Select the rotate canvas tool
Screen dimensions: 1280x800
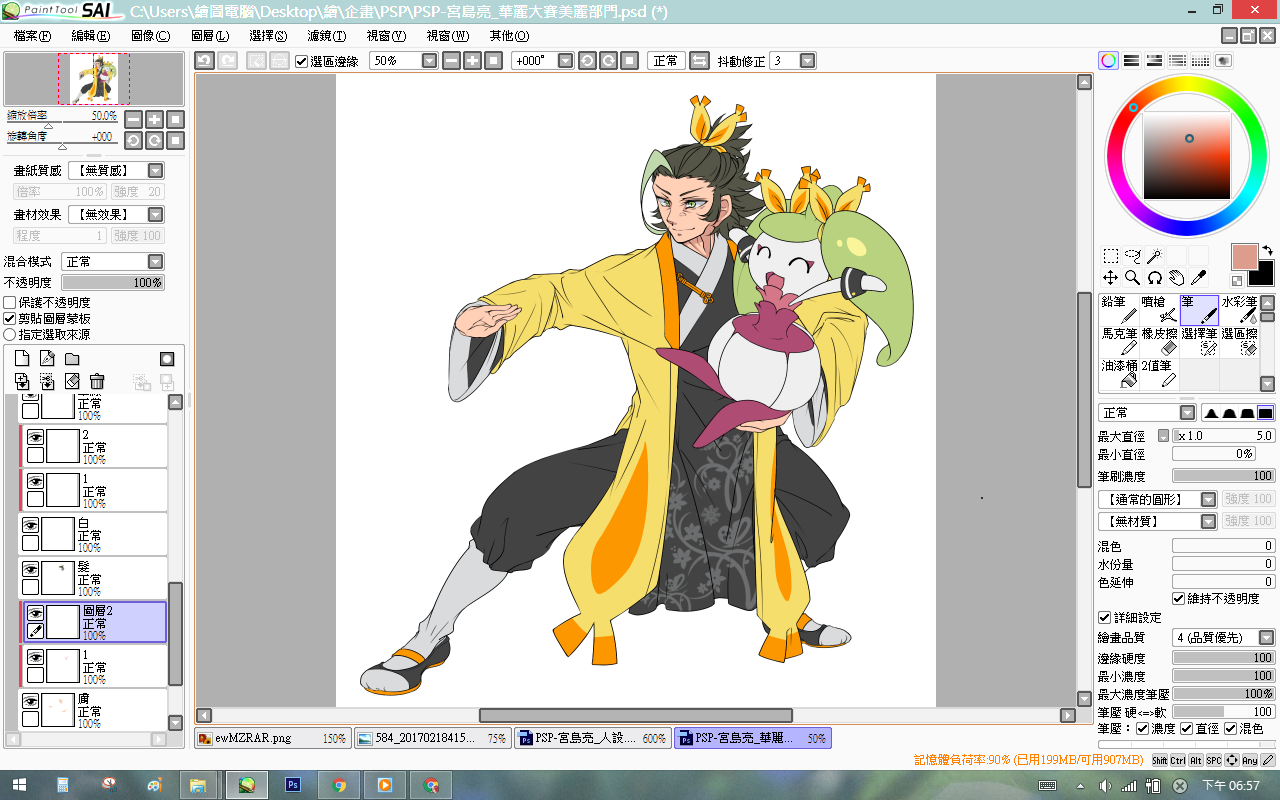[x=1154, y=278]
